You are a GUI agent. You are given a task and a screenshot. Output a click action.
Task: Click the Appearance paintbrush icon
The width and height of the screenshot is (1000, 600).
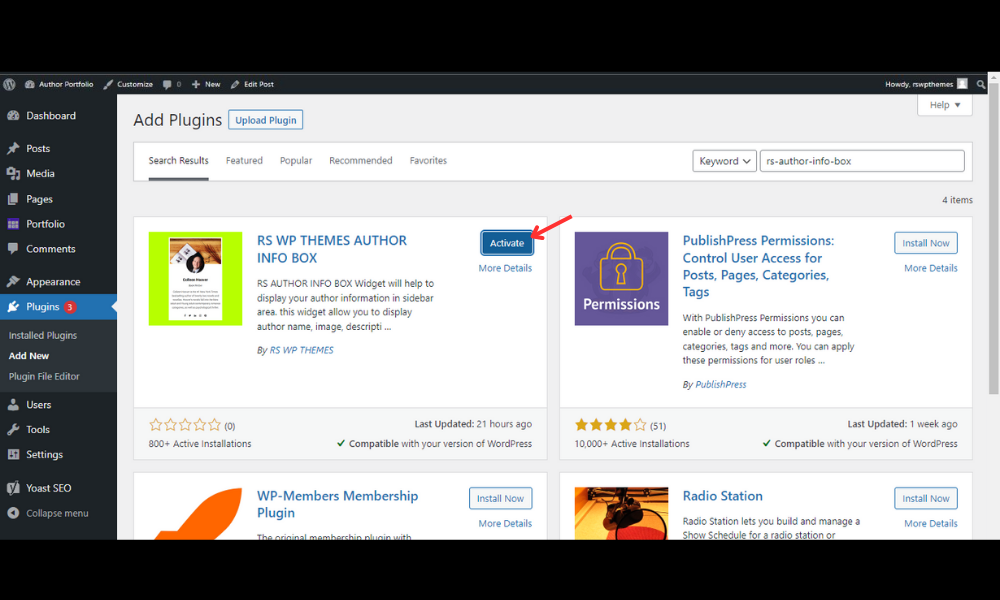pos(13,281)
